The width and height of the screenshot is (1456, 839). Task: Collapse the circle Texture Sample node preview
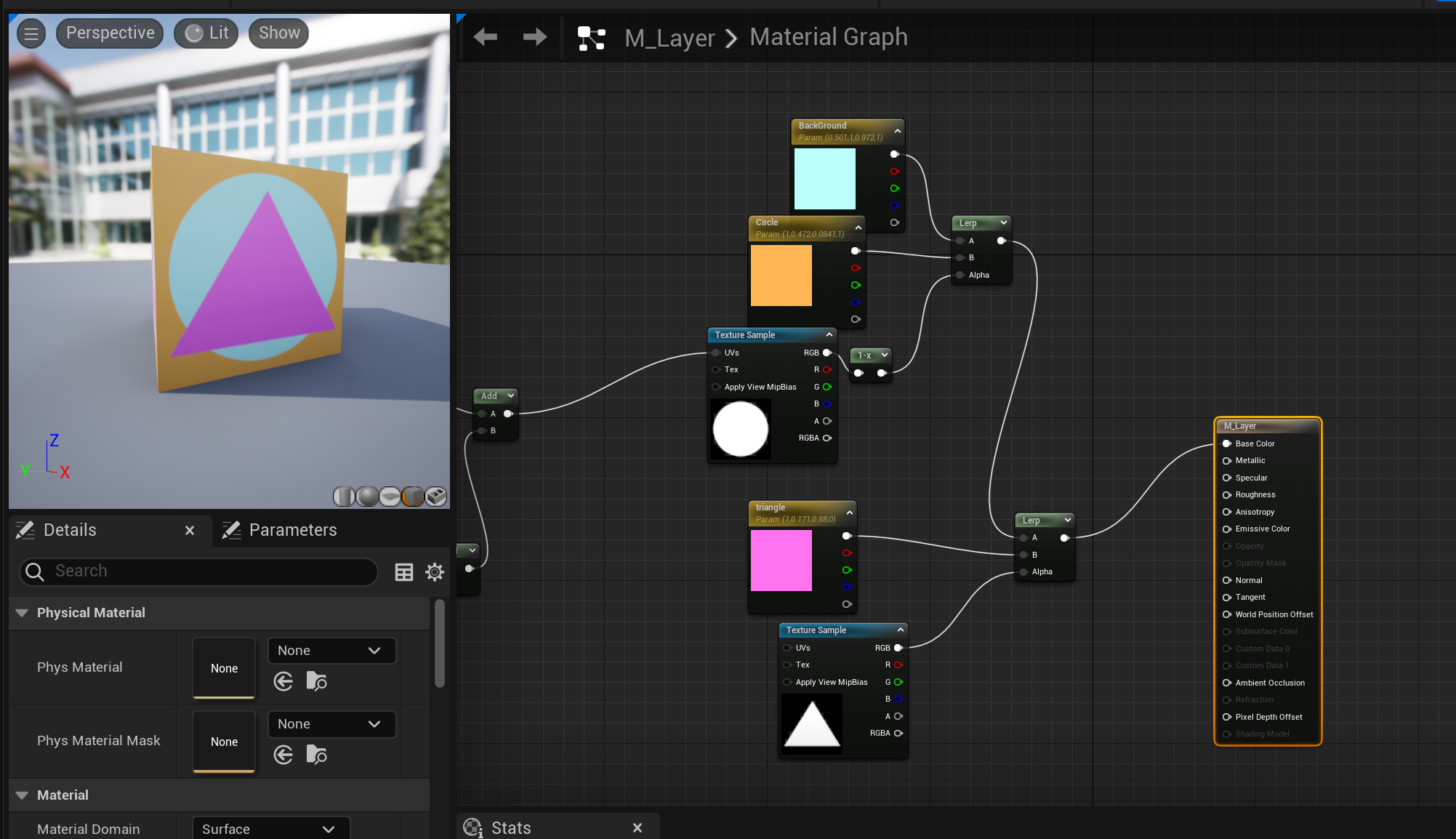(x=829, y=334)
